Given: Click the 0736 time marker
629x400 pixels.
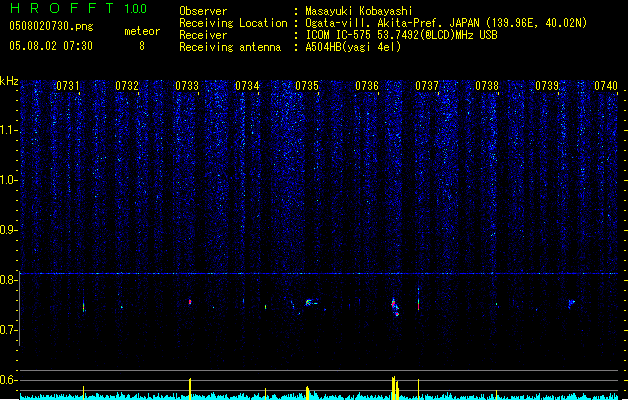Looking at the screenshot, I should (367, 86).
